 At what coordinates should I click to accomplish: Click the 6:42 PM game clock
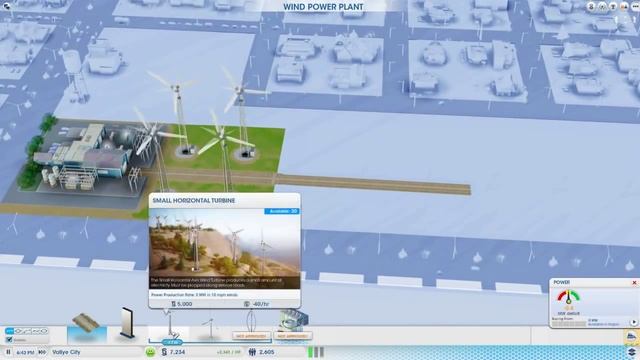coord(25,352)
